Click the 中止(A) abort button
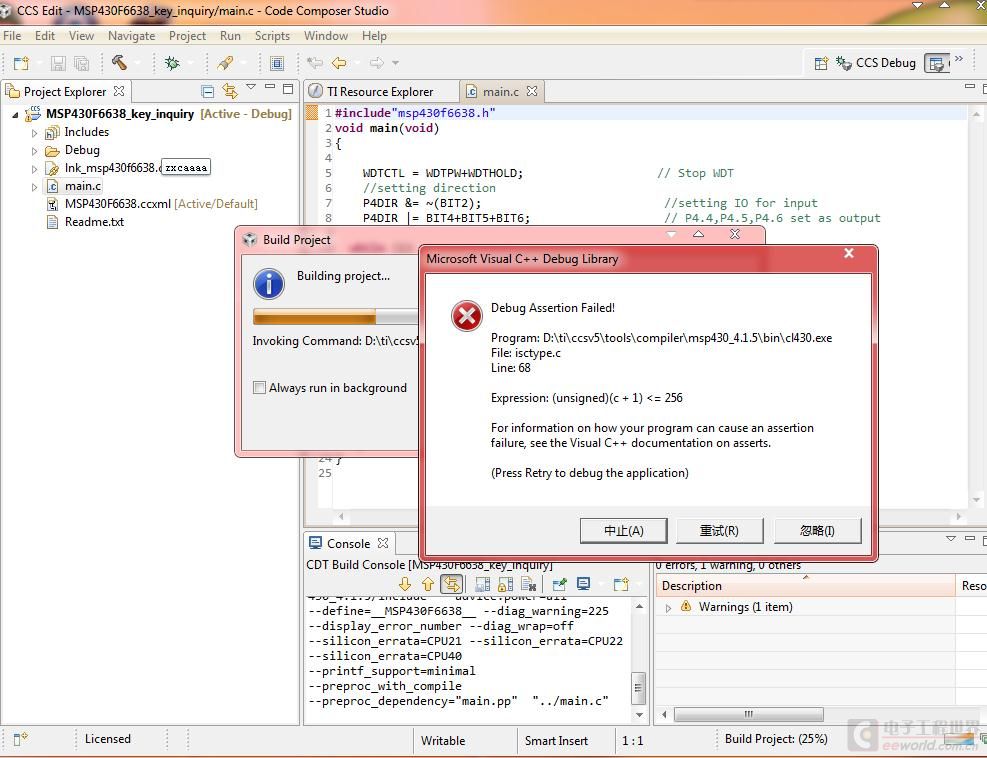This screenshot has width=987, height=758. pyautogui.click(x=623, y=531)
